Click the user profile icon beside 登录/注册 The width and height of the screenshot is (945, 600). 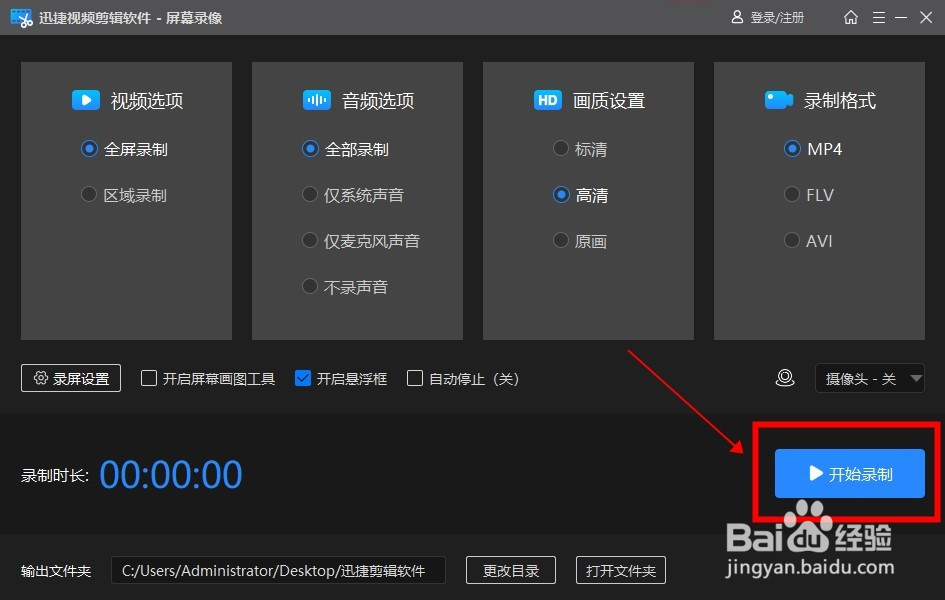tap(736, 17)
